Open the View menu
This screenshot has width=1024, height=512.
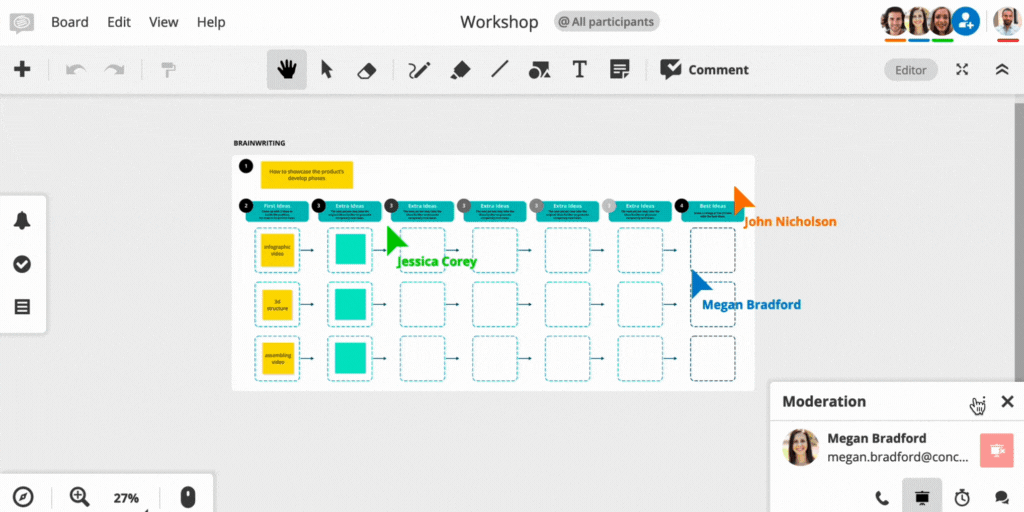pyautogui.click(x=164, y=22)
